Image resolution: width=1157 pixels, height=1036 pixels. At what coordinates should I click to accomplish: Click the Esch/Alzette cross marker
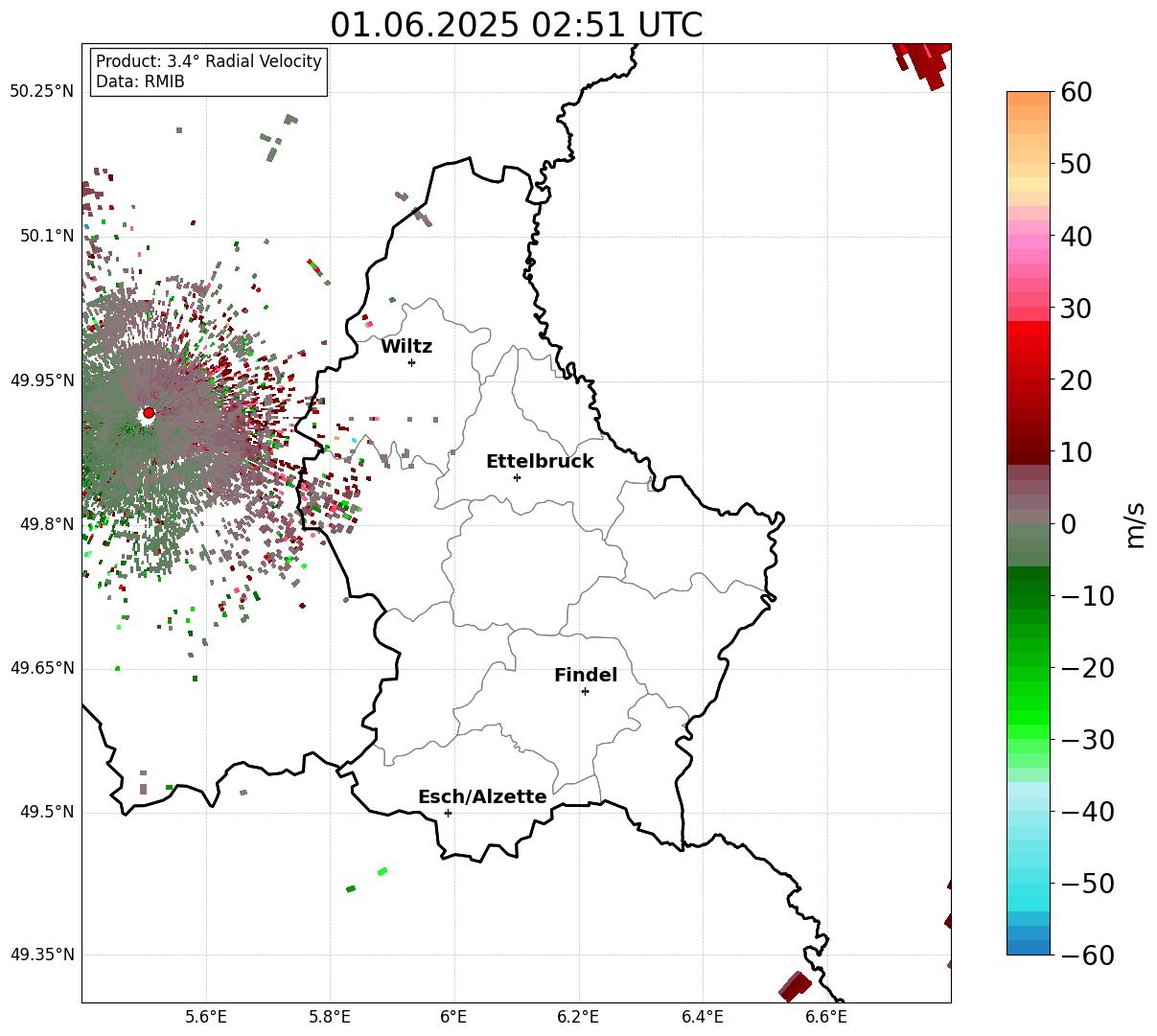(x=448, y=813)
